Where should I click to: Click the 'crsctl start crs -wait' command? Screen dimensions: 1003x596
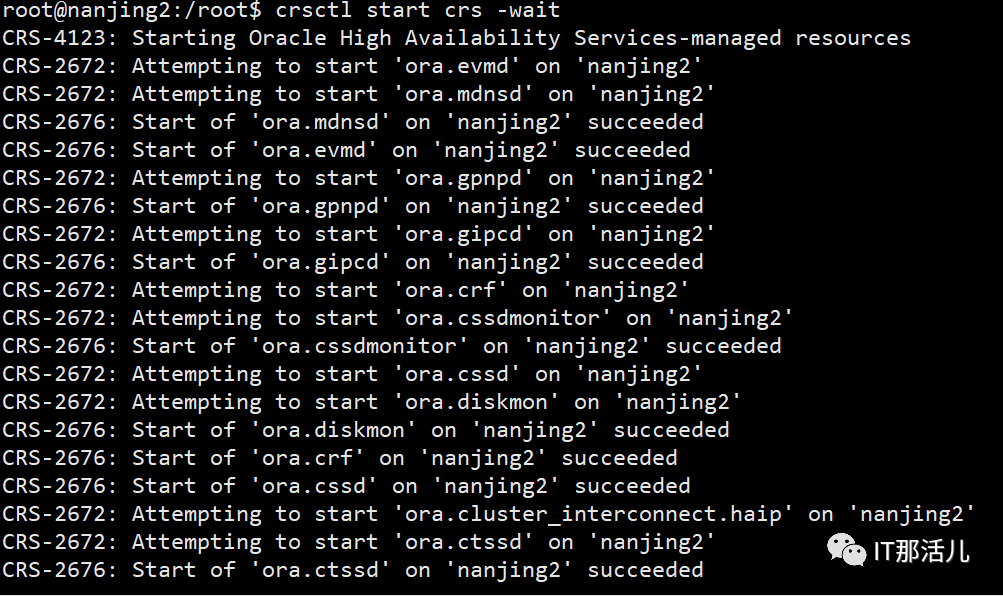coord(418,10)
